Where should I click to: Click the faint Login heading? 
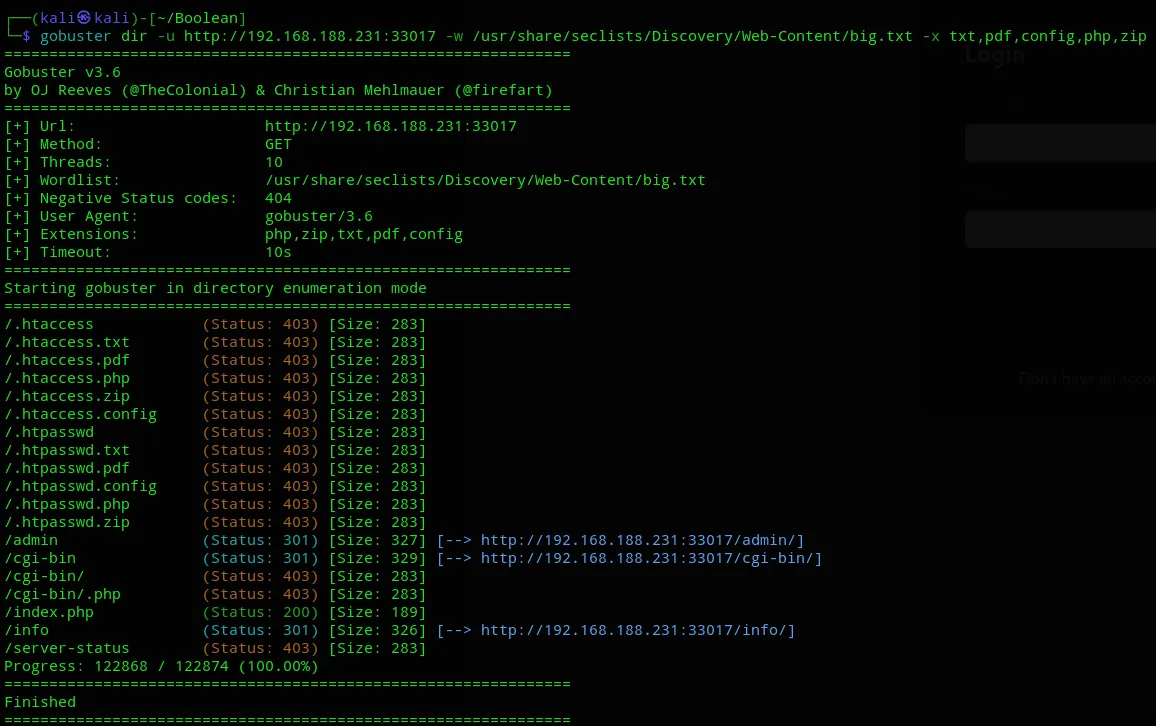[994, 56]
